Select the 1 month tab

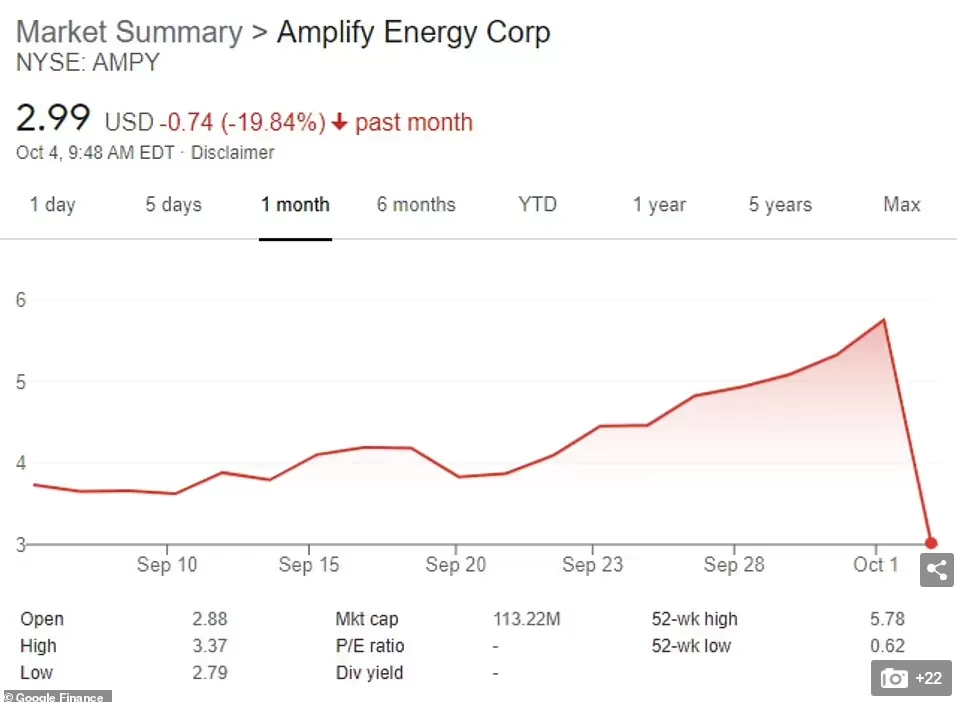coord(295,204)
